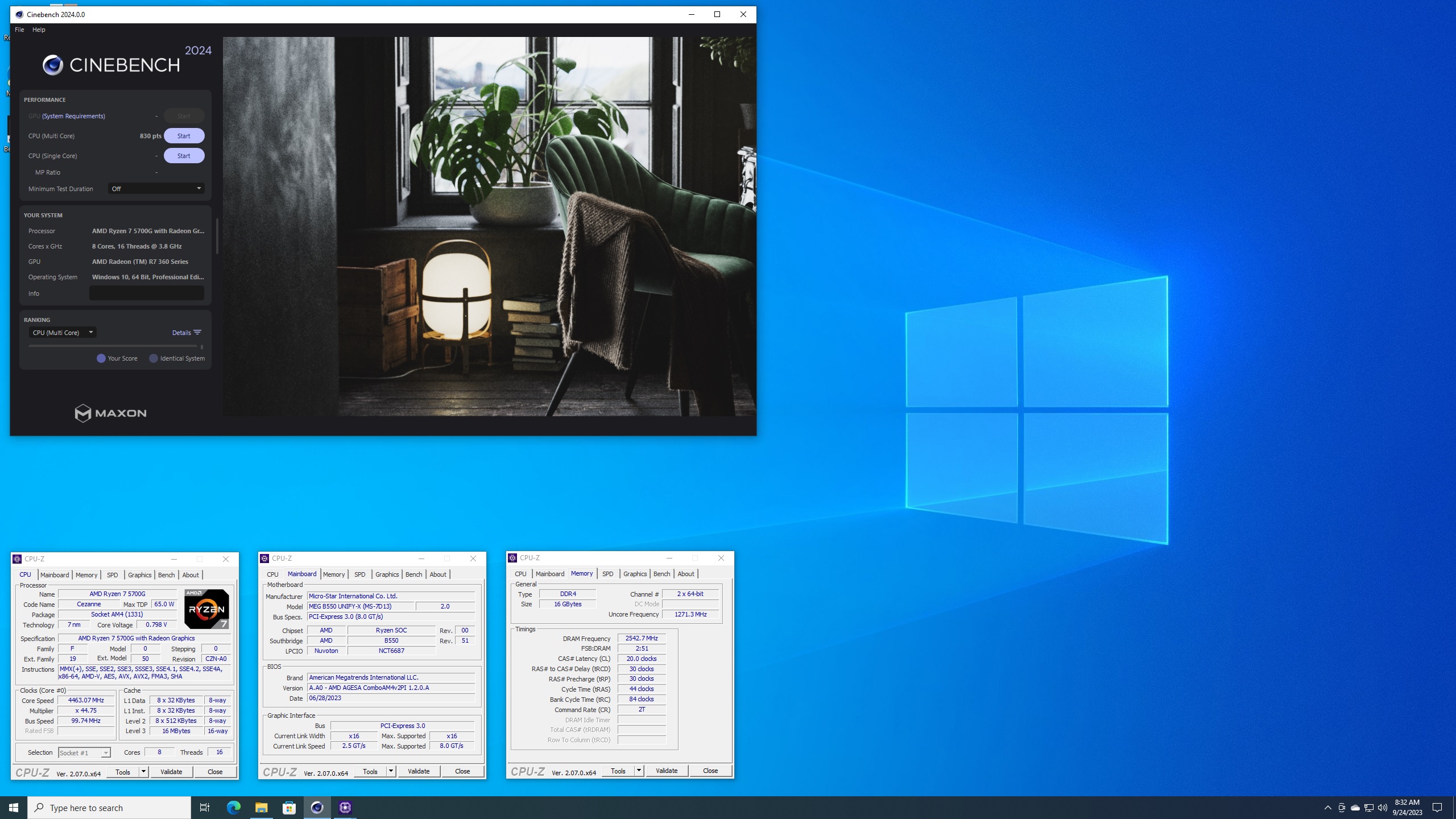Viewport: 1456px width, 819px height.
Task: Open the notification center icon
Action: (x=1437, y=808)
